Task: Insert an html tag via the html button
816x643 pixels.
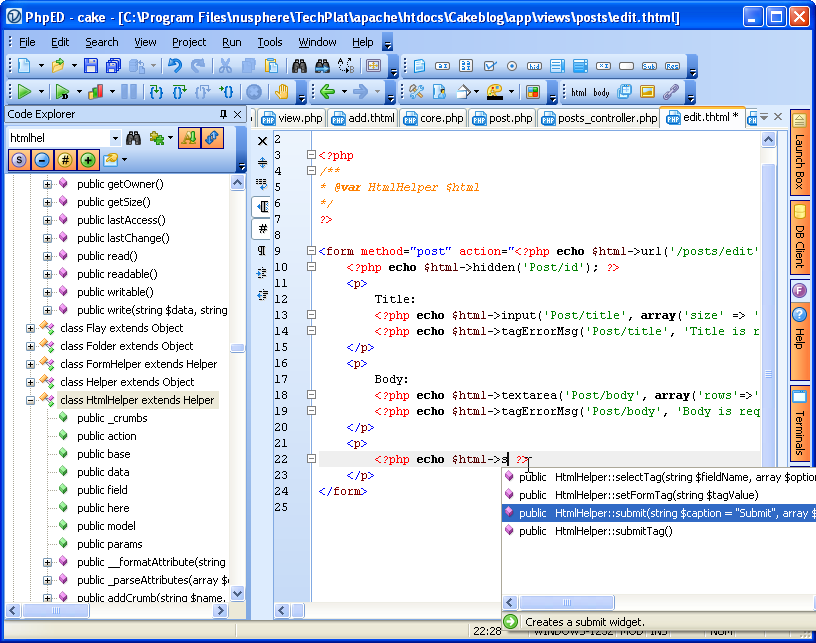Action: [578, 92]
